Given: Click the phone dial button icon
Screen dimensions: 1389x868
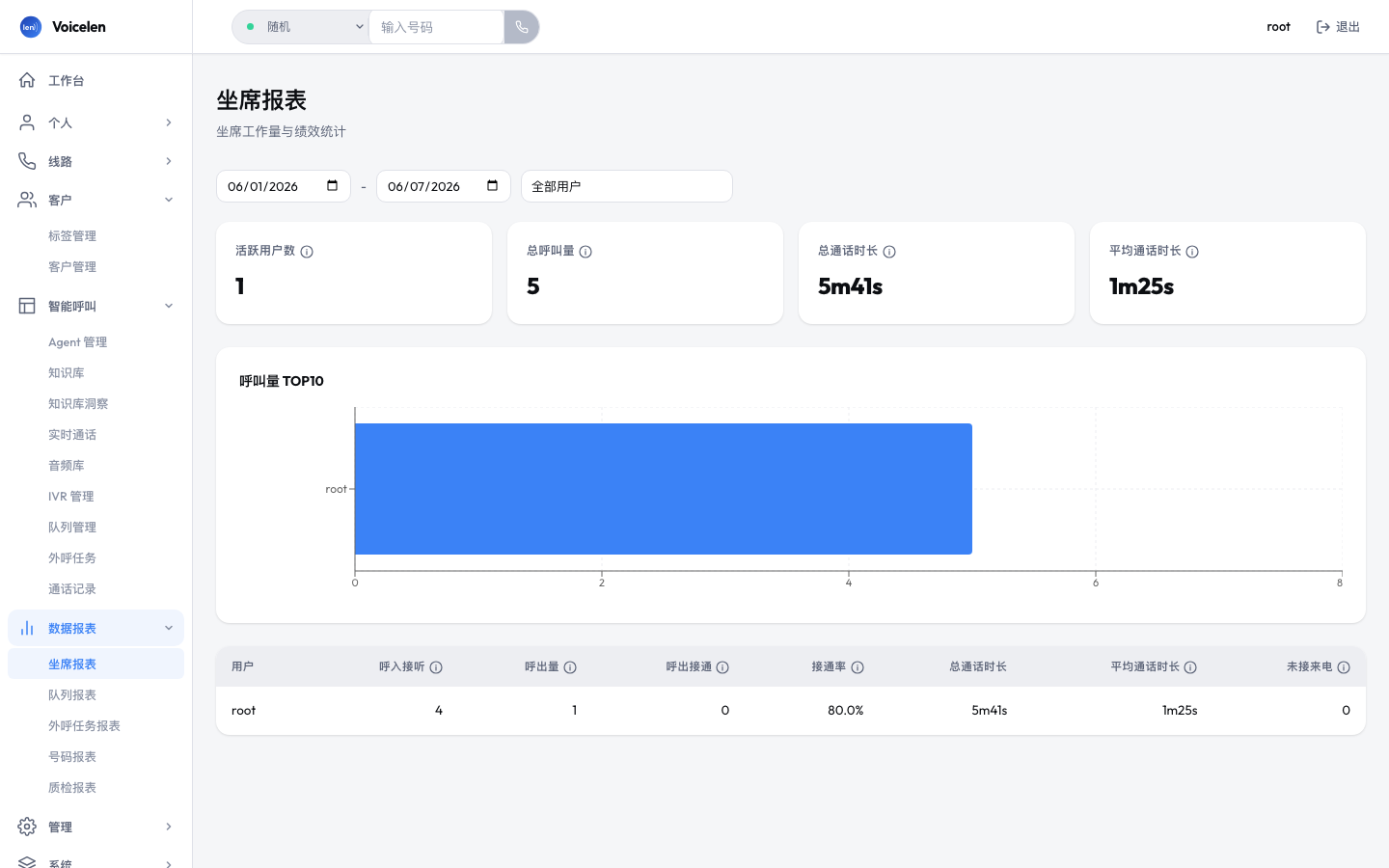Looking at the screenshot, I should pyautogui.click(x=522, y=27).
